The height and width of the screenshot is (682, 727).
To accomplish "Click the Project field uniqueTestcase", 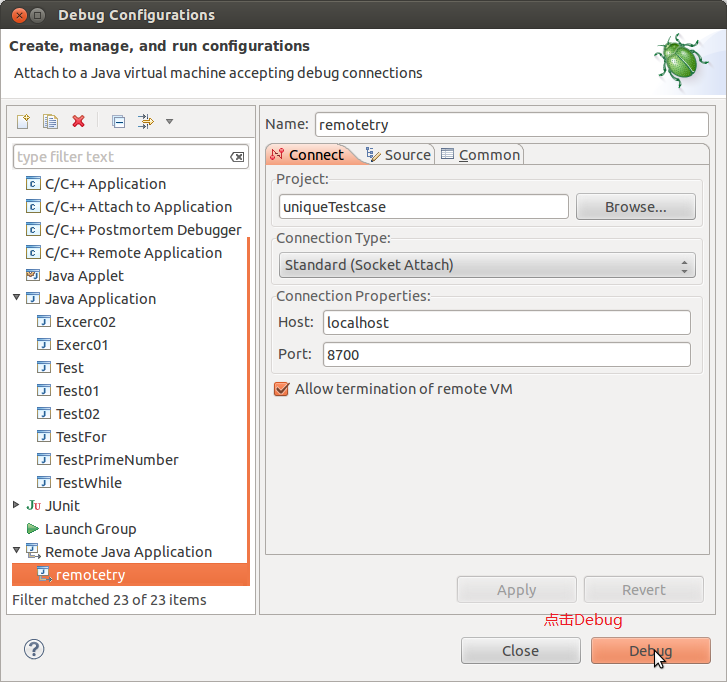I will [x=424, y=207].
